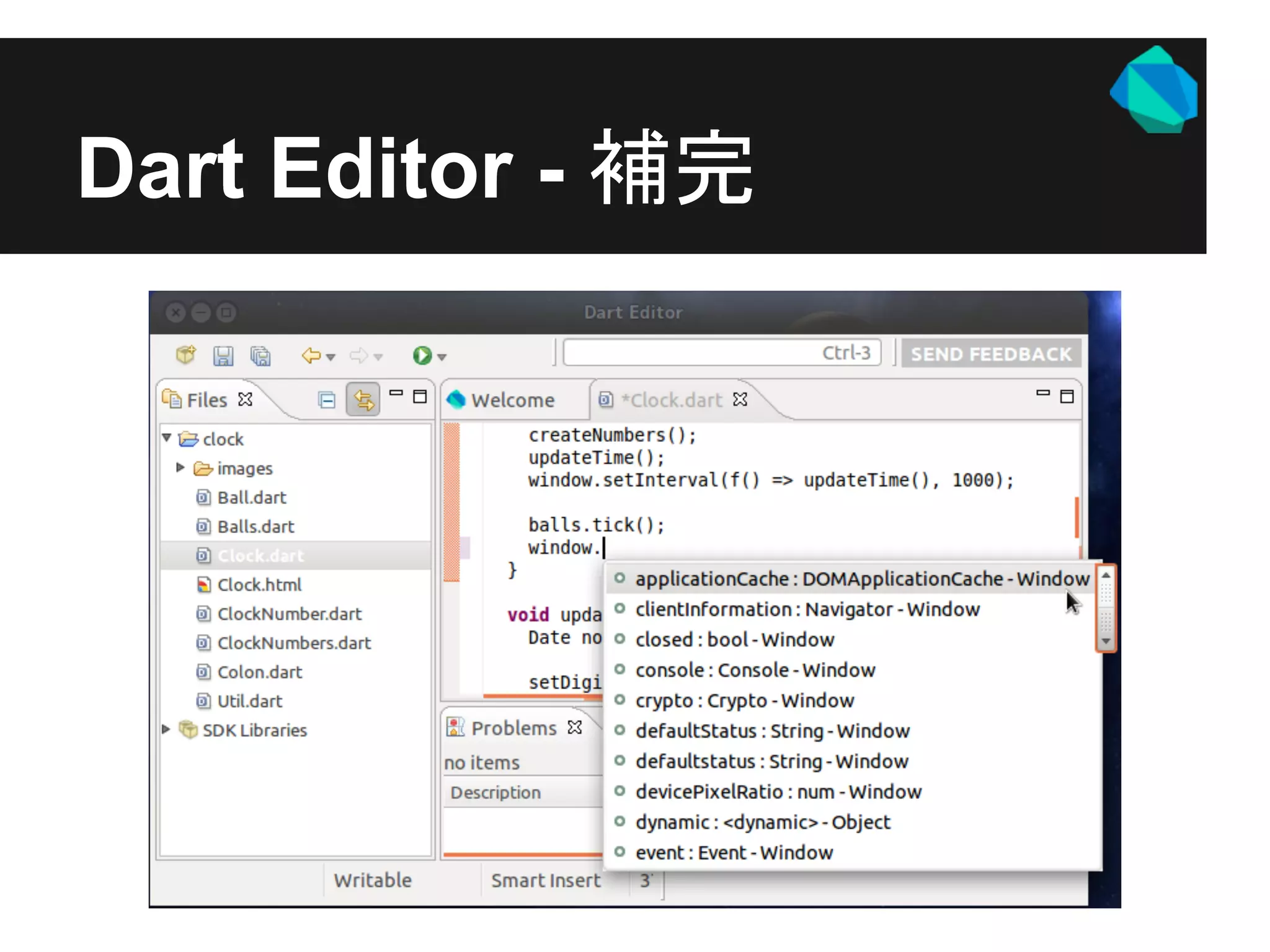The width and height of the screenshot is (1270, 952).
Task: Minimize the Files panel
Action: click(x=396, y=393)
